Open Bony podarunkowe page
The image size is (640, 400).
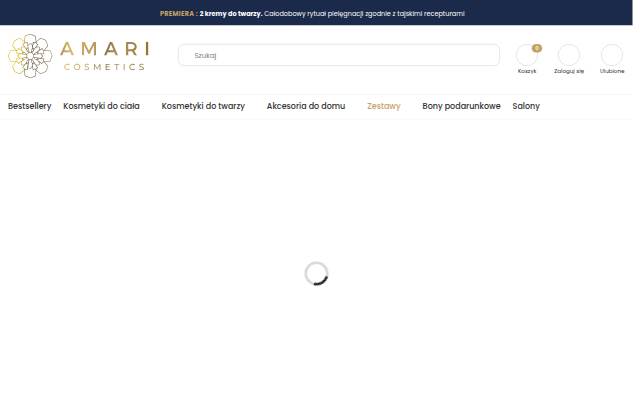coord(461,106)
